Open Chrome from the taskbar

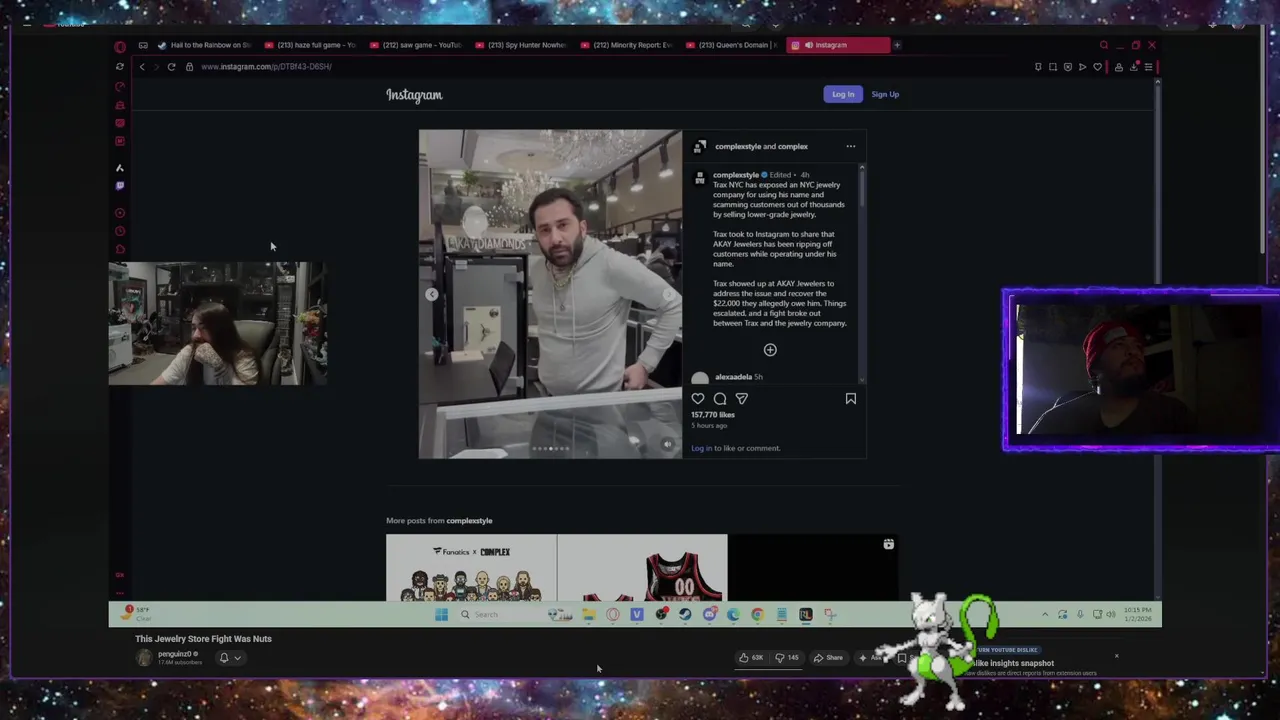[x=757, y=615]
